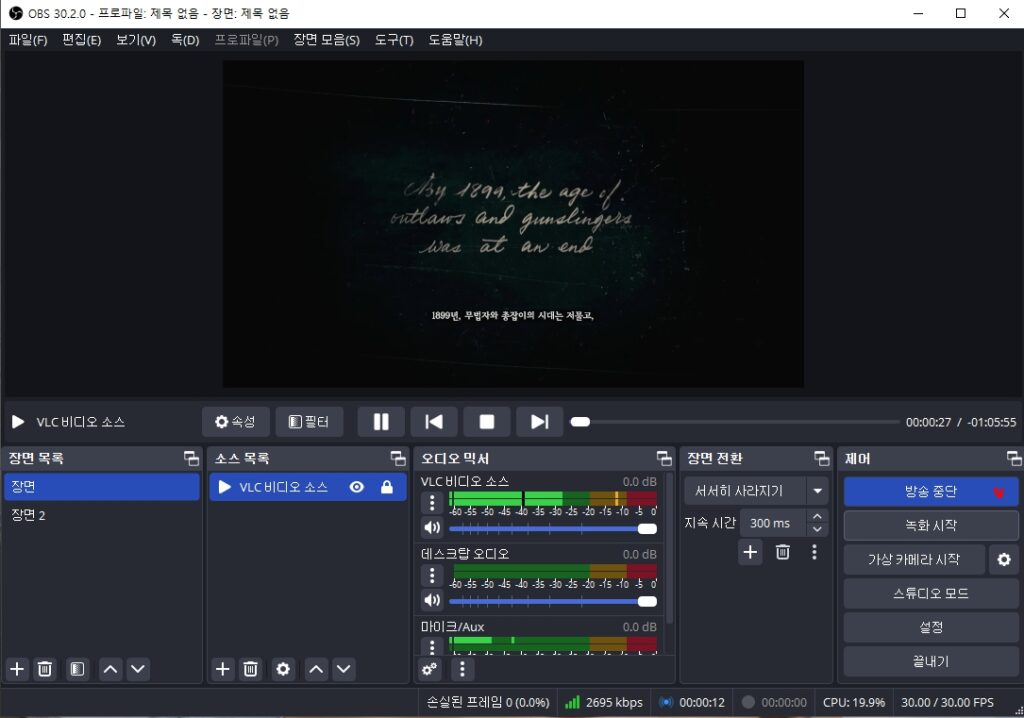Open VLC 비디오 소스 audio options menu
The image size is (1024, 718).
point(432,502)
